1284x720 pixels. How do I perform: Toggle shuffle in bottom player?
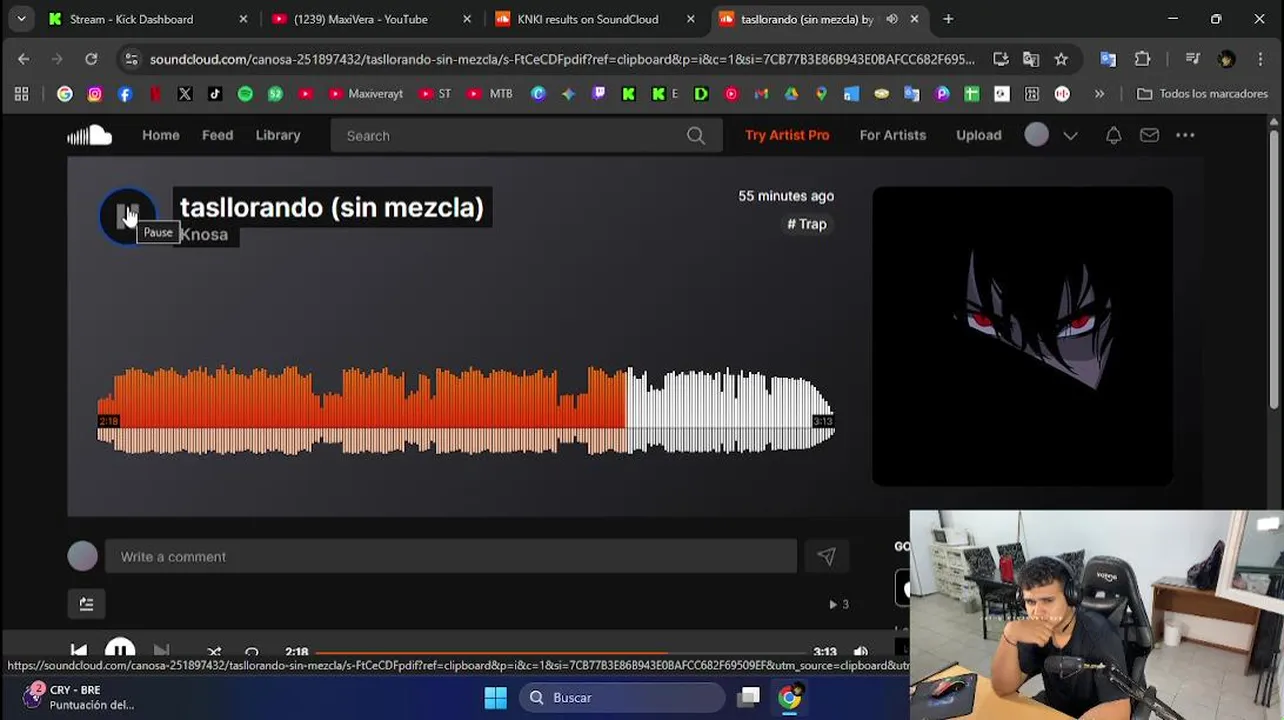pos(214,652)
